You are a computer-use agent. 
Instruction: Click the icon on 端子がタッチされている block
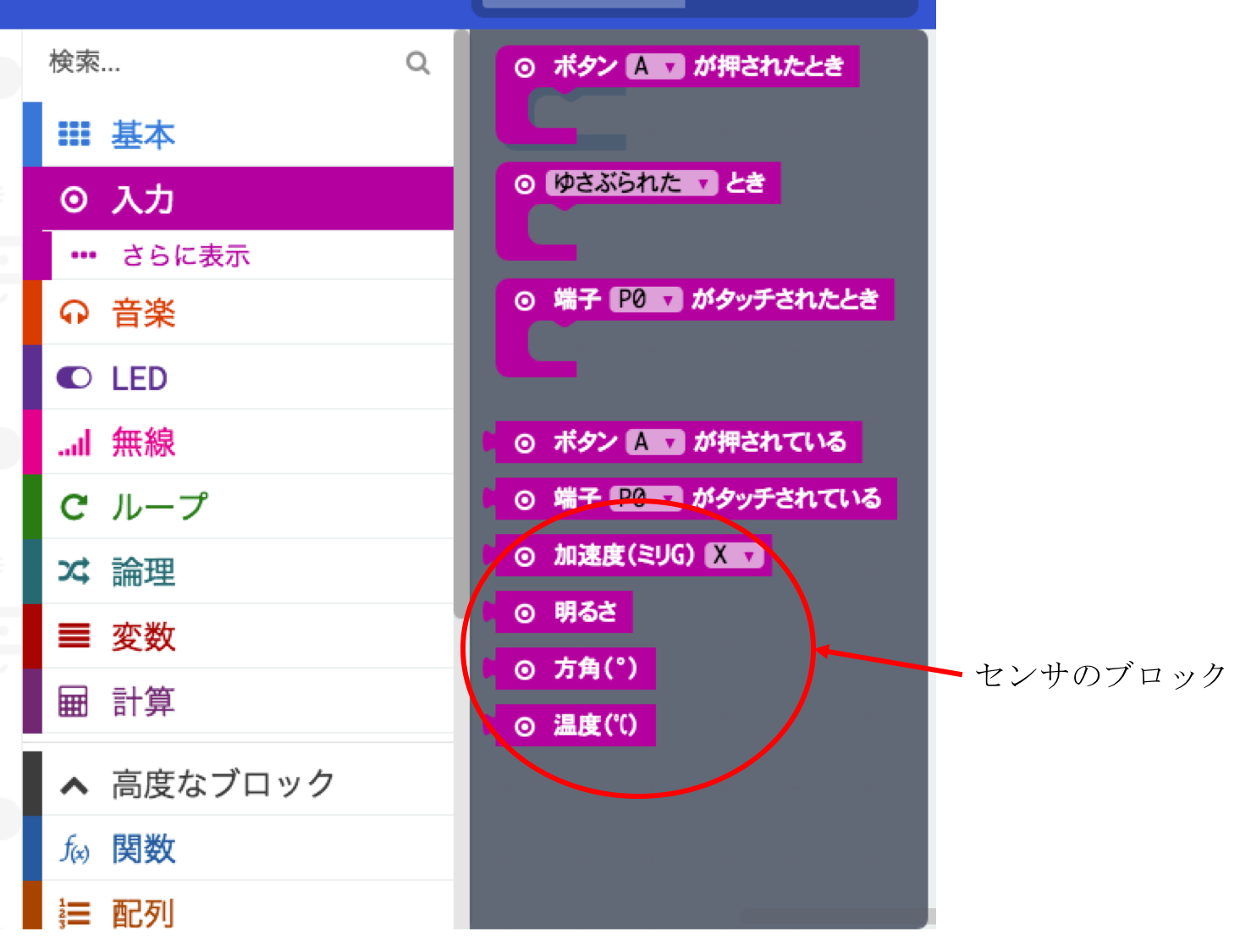point(525,500)
